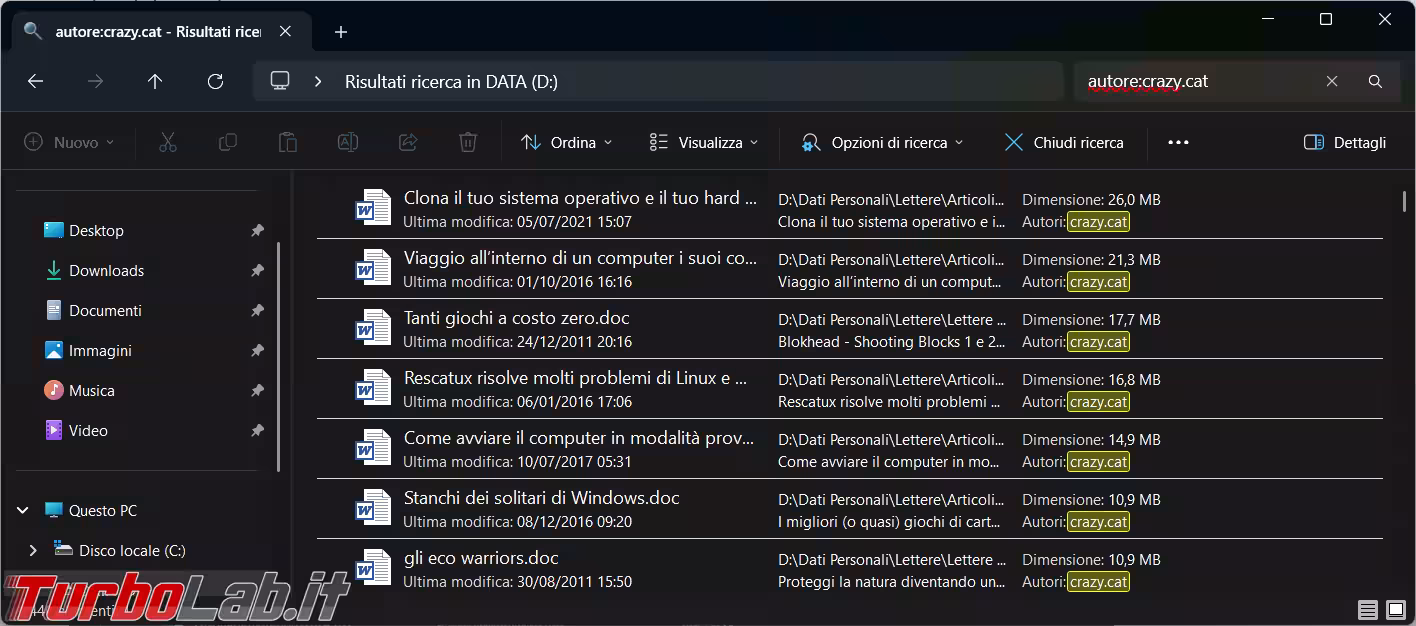Open Downloads in the sidebar
Viewport: 1416px width, 626px height.
click(x=106, y=270)
